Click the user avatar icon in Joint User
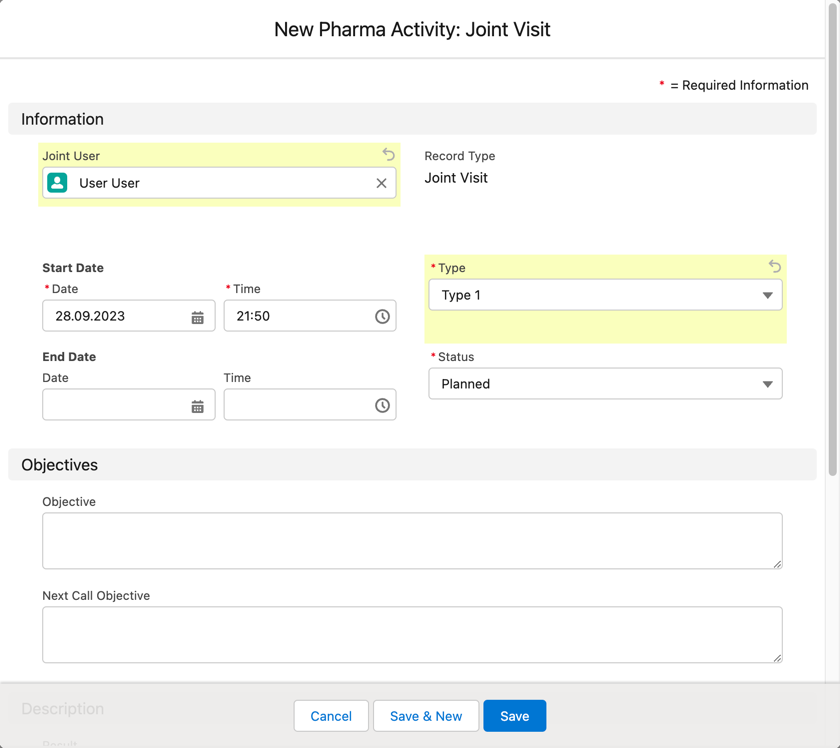The image size is (840, 748). [x=58, y=183]
